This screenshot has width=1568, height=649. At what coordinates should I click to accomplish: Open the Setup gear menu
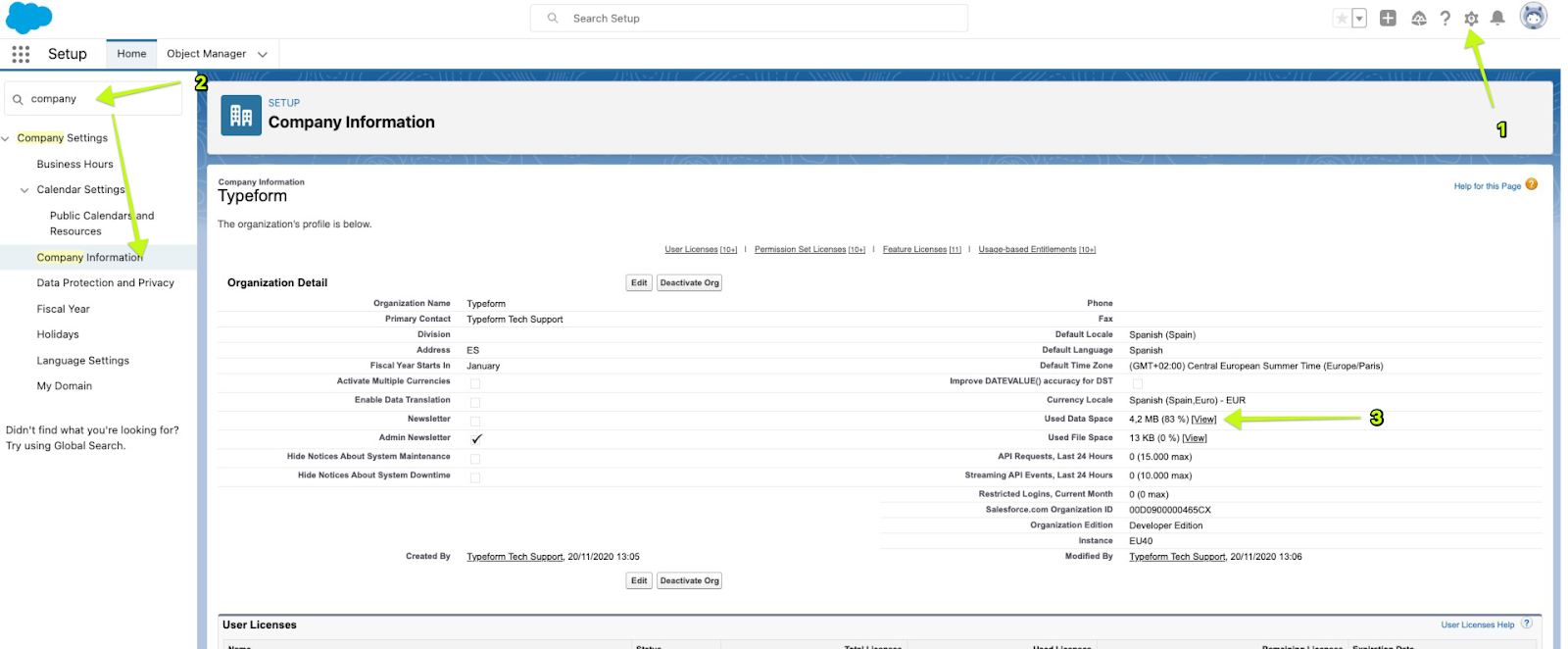point(1471,19)
